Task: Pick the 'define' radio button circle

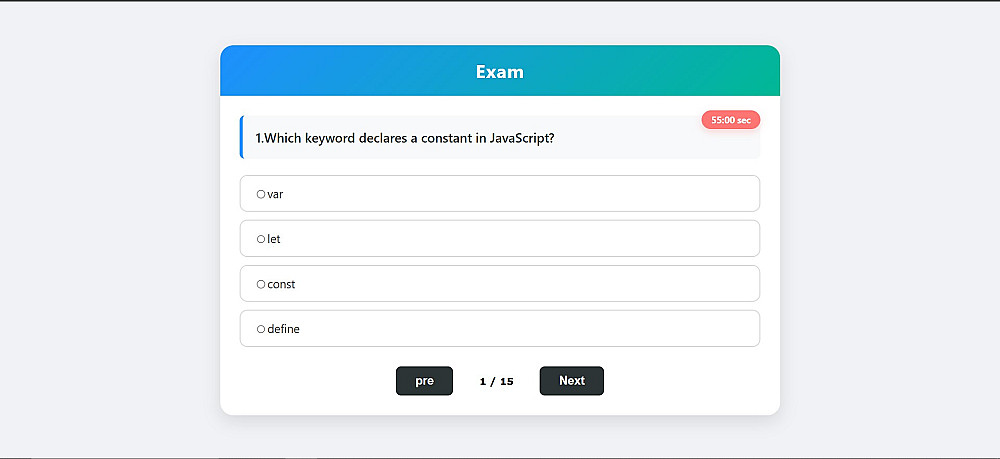Action: (261, 329)
